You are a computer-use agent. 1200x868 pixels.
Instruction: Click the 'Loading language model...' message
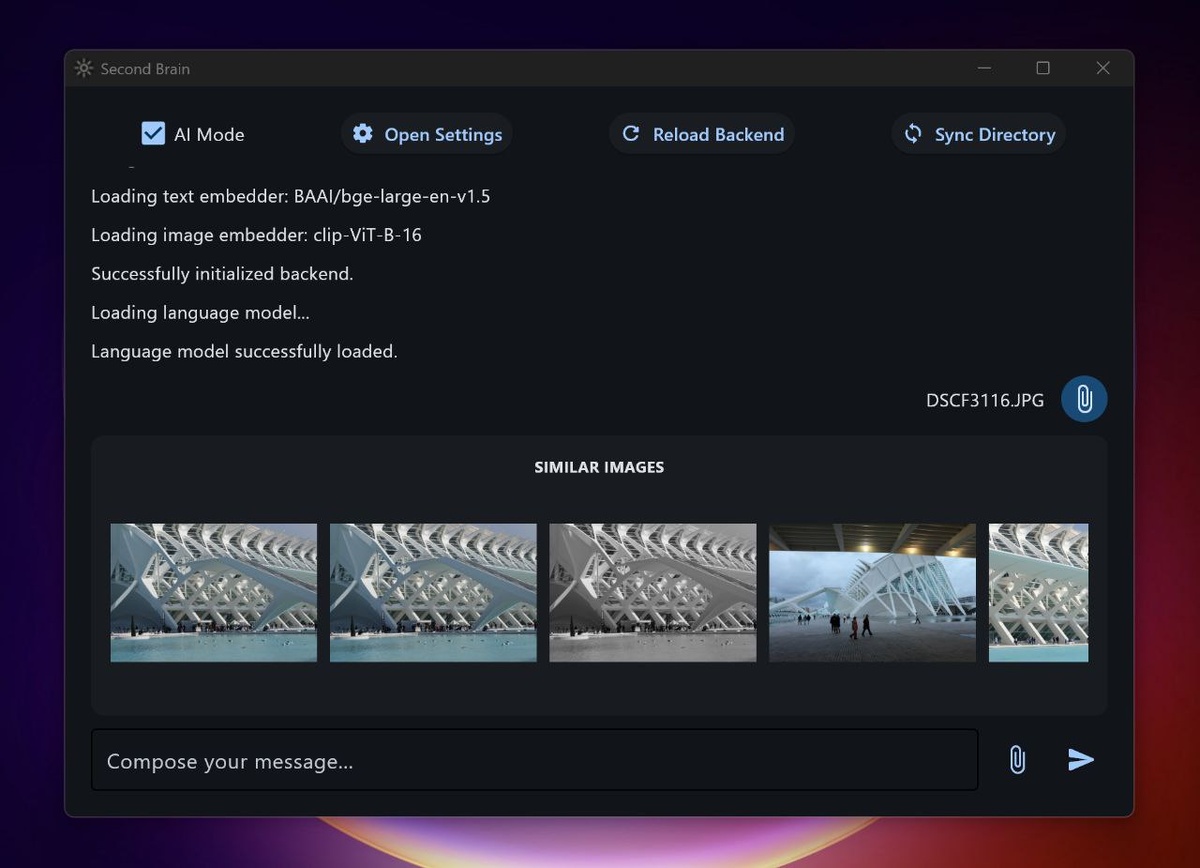(x=200, y=312)
